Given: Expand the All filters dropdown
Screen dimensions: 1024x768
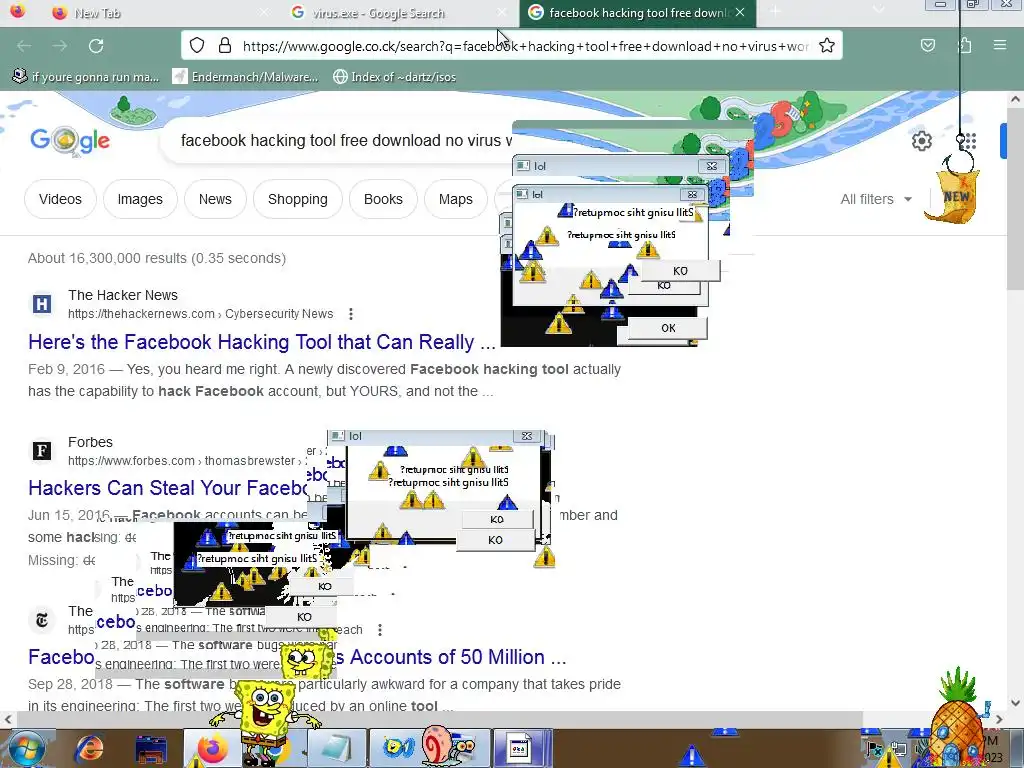Looking at the screenshot, I should (x=875, y=199).
